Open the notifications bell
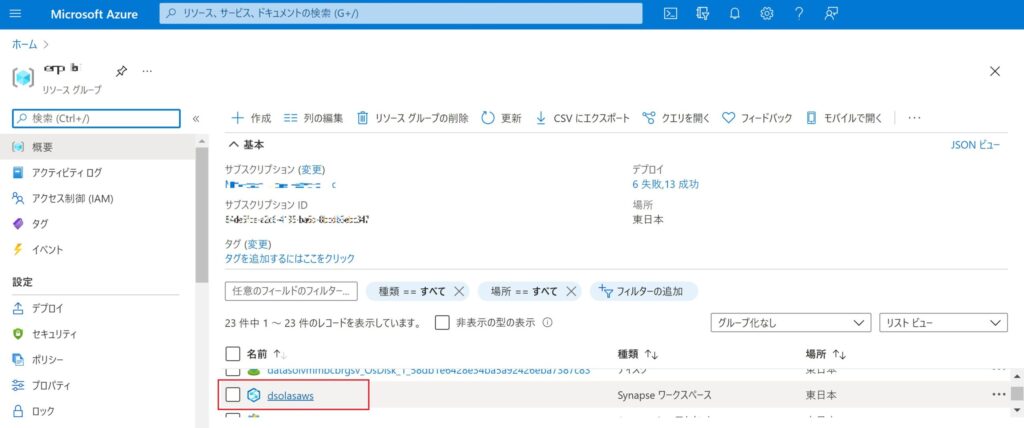The image size is (1024, 428). click(x=735, y=14)
